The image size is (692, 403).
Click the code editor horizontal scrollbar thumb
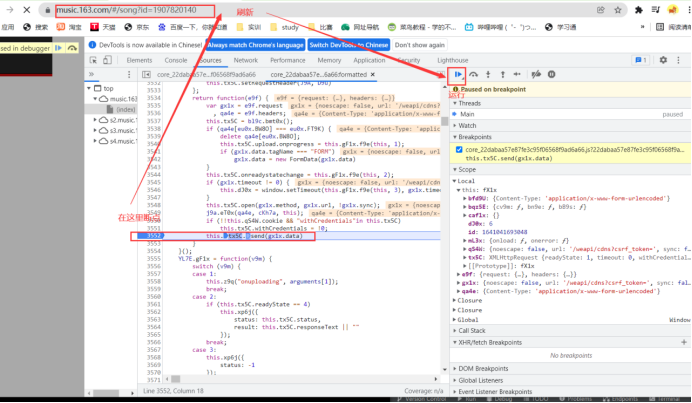point(176,379)
